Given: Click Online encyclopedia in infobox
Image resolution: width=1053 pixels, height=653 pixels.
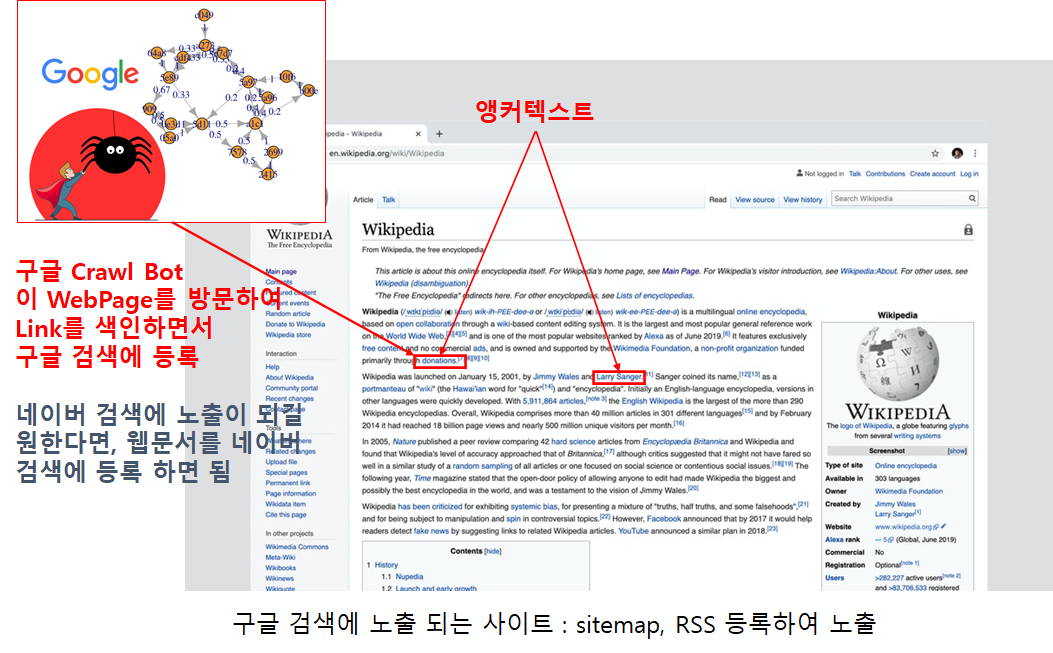Looking at the screenshot, I should (x=905, y=466).
